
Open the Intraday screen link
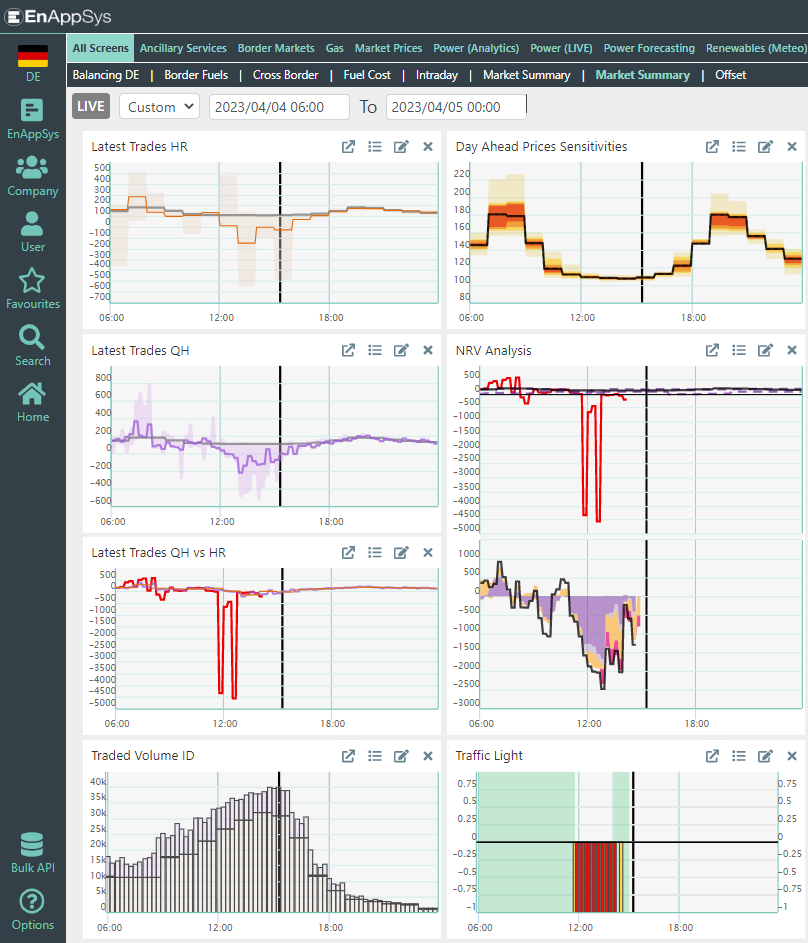point(436,75)
